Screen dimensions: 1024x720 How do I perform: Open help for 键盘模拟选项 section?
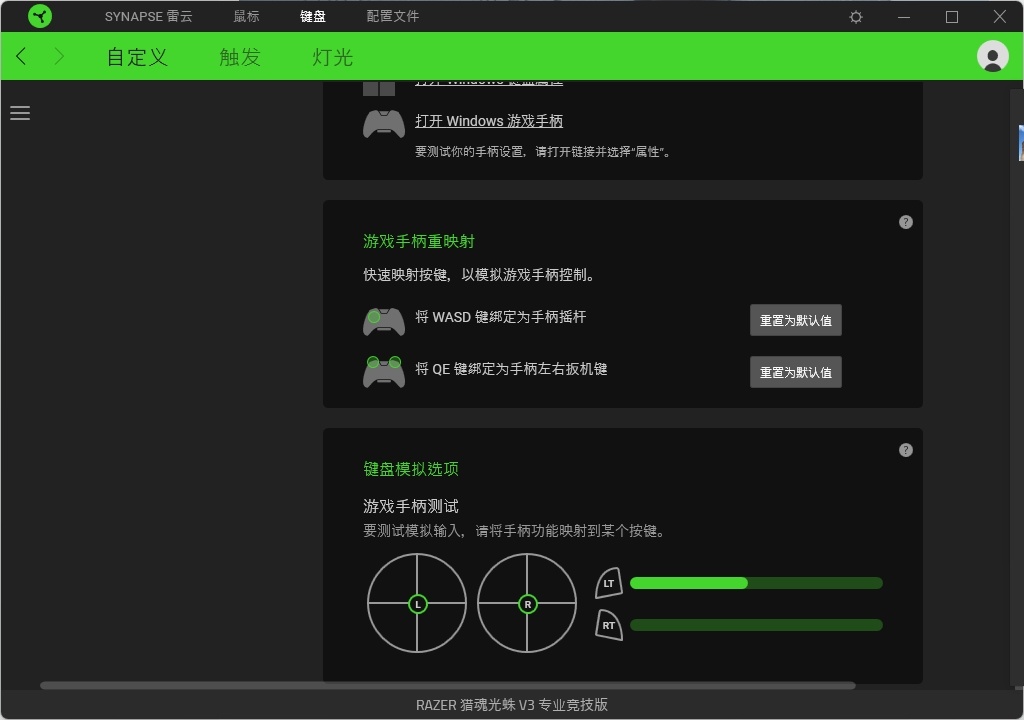[905, 450]
